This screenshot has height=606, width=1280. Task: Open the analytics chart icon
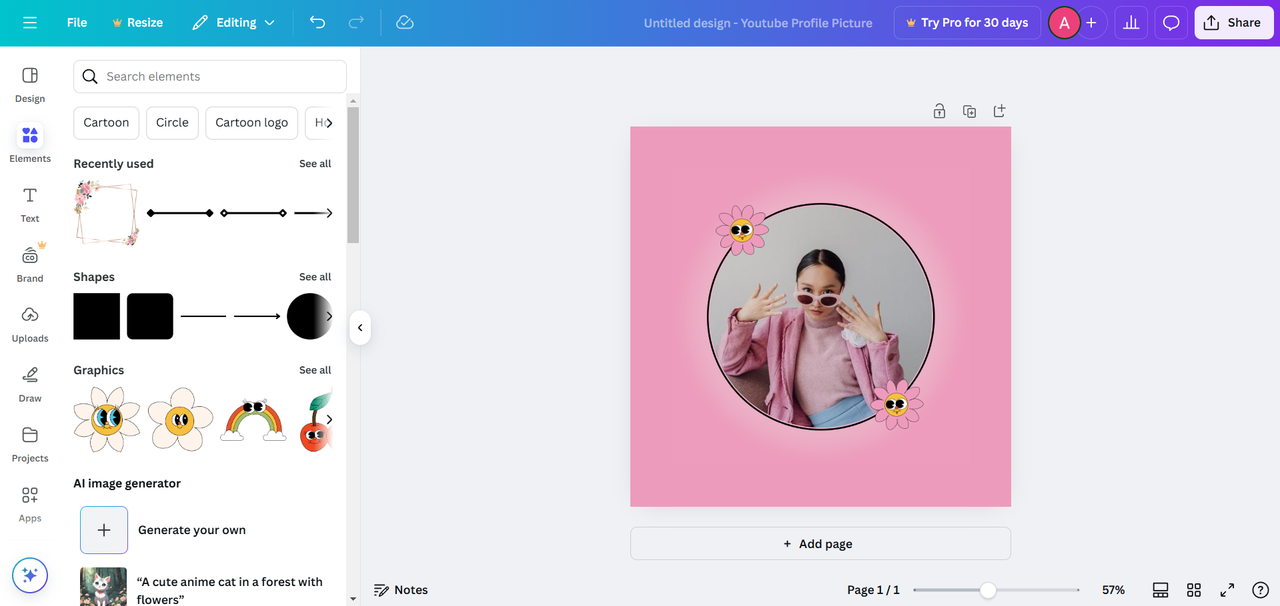[1131, 22]
